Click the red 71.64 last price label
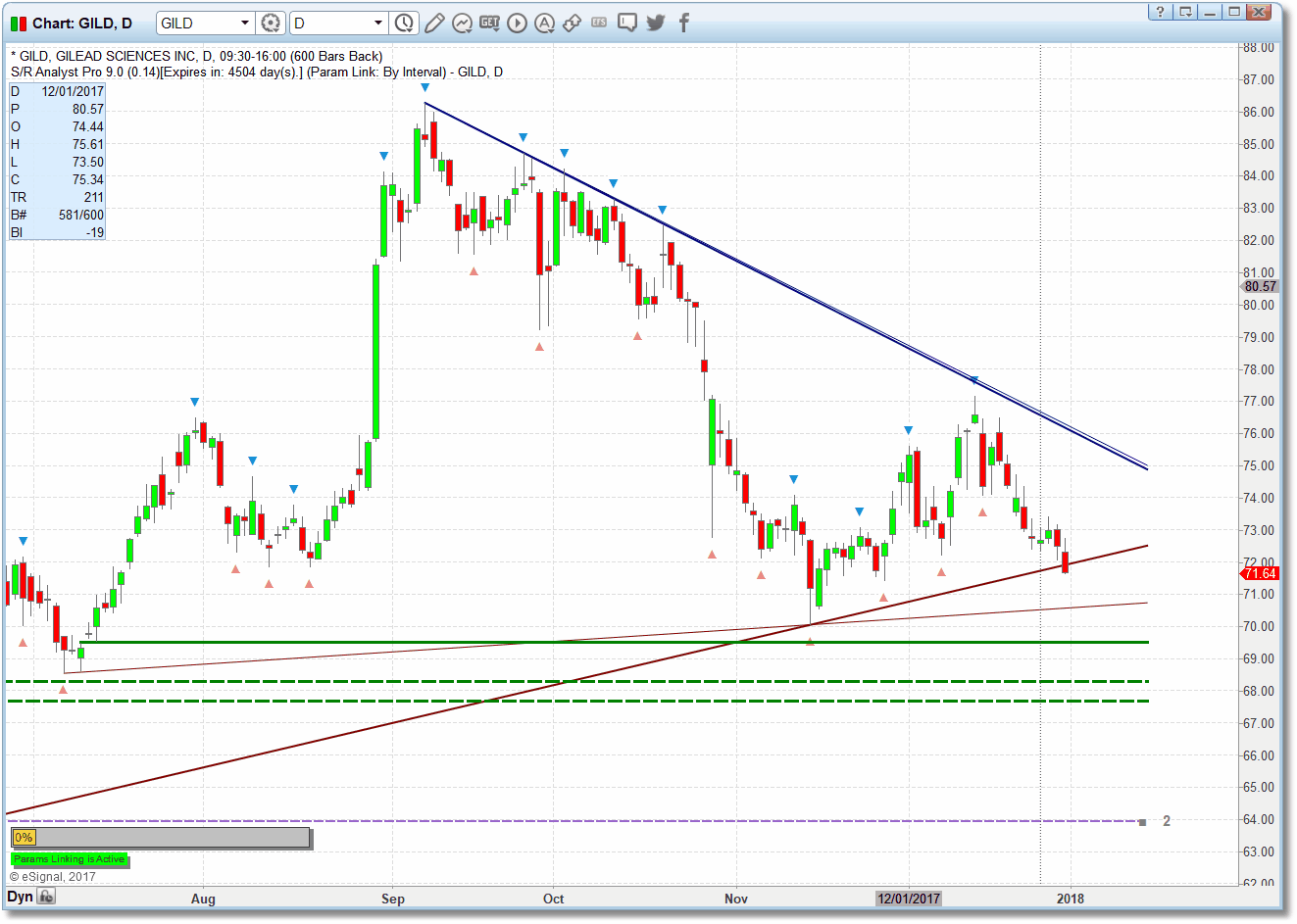 [1260, 573]
